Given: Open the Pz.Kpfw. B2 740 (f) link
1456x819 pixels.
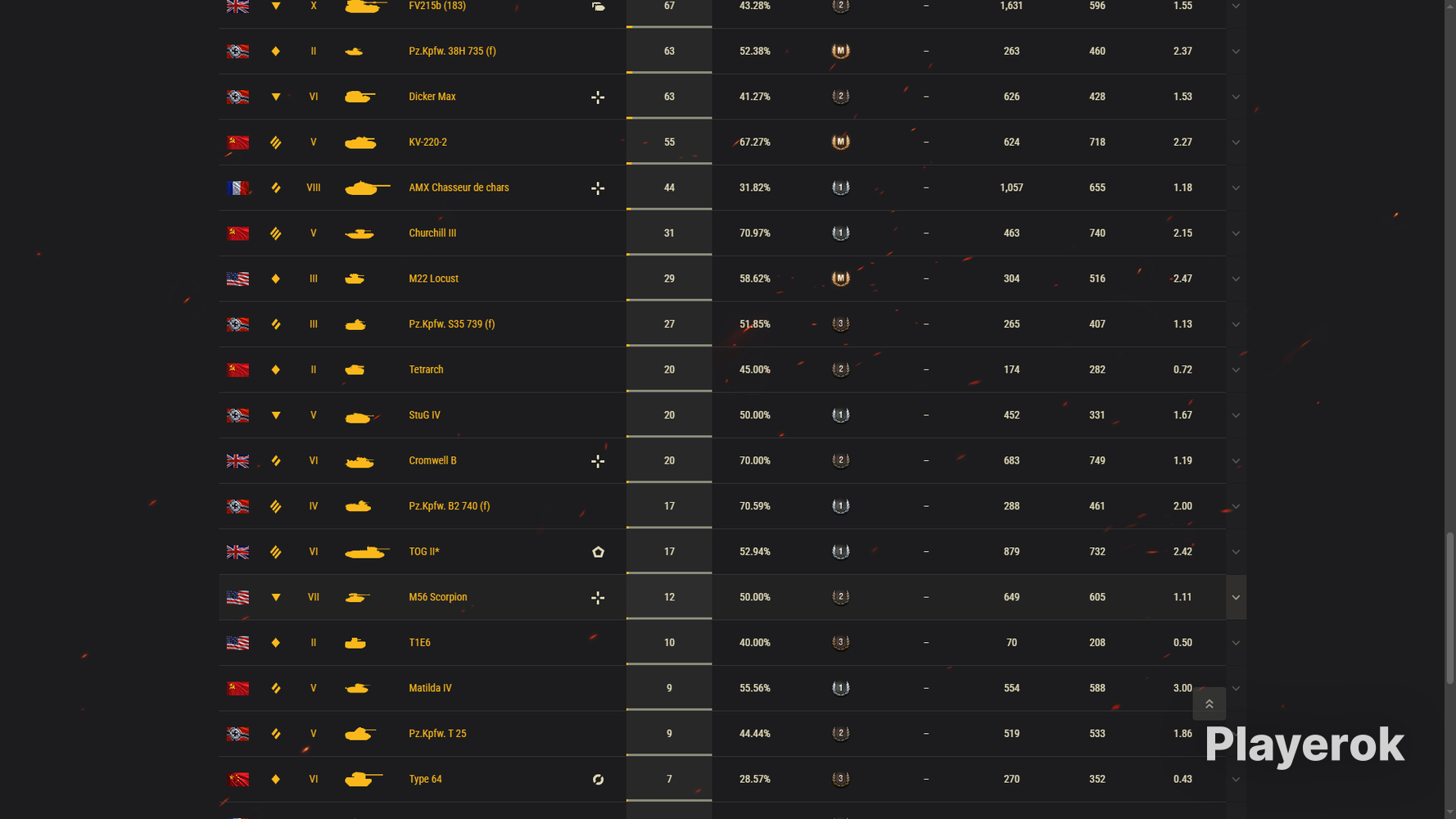Looking at the screenshot, I should [x=449, y=506].
